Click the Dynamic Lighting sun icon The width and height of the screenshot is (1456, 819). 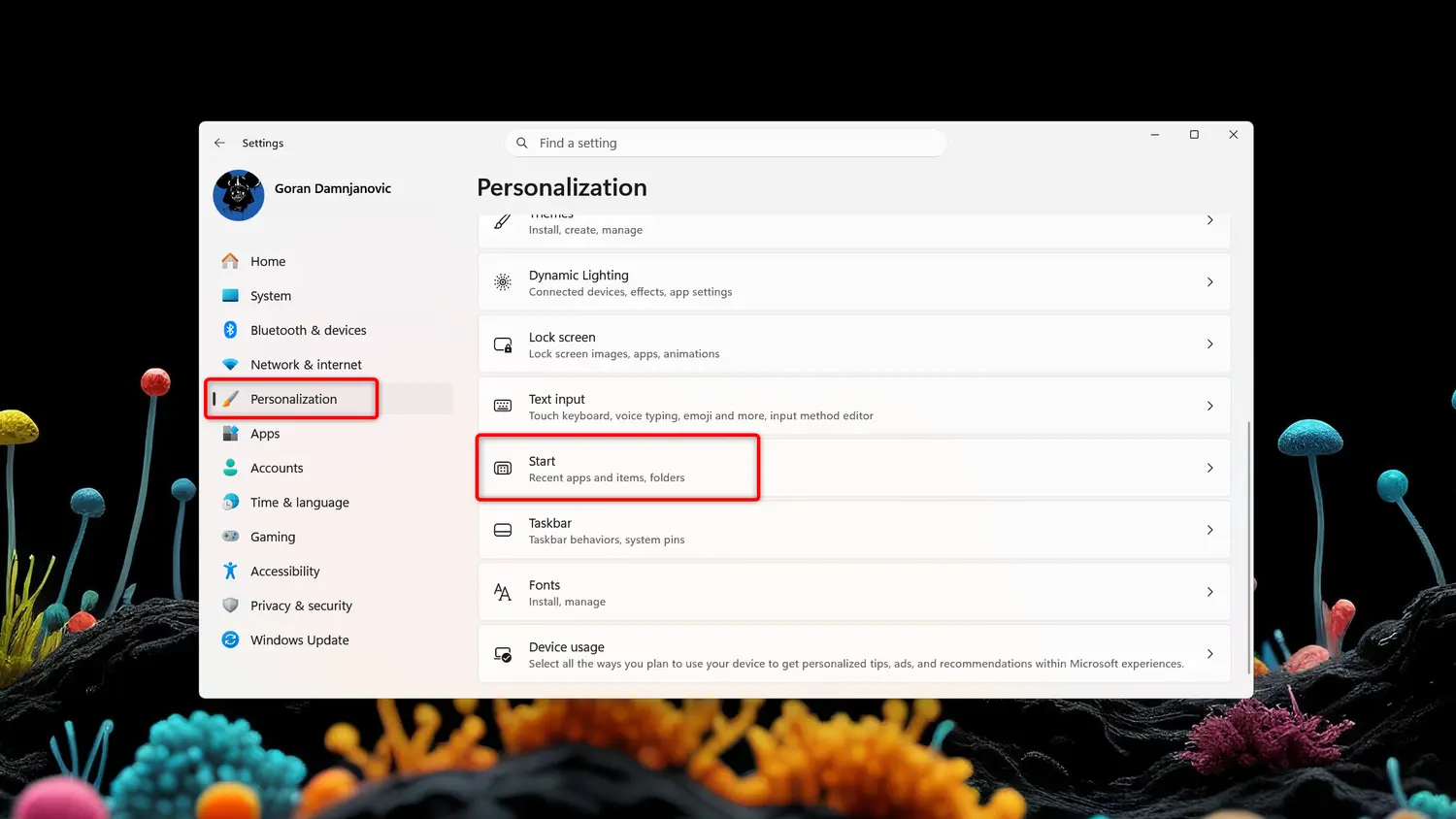click(x=503, y=282)
